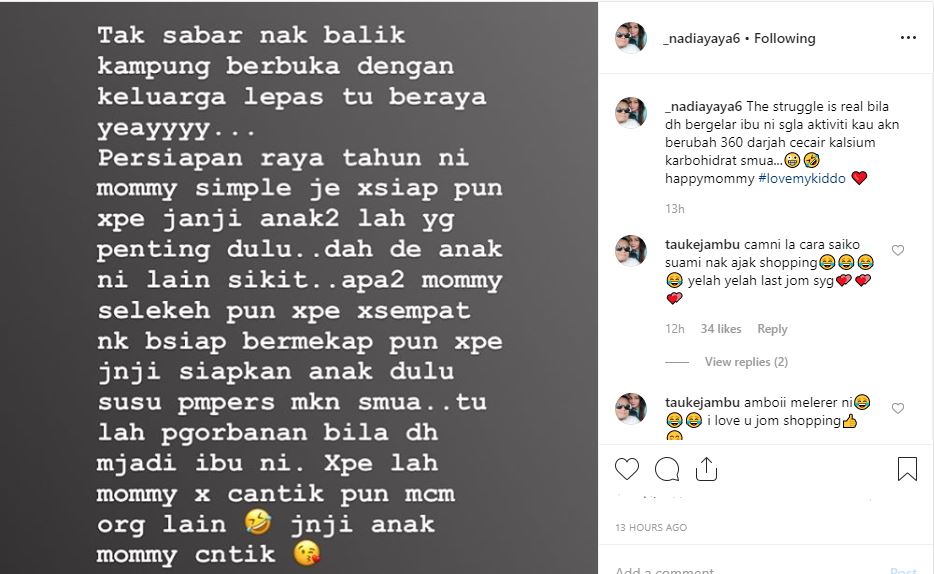The width and height of the screenshot is (934, 574).
Task: Open the #lovemykiddo hashtag
Action: pos(802,178)
